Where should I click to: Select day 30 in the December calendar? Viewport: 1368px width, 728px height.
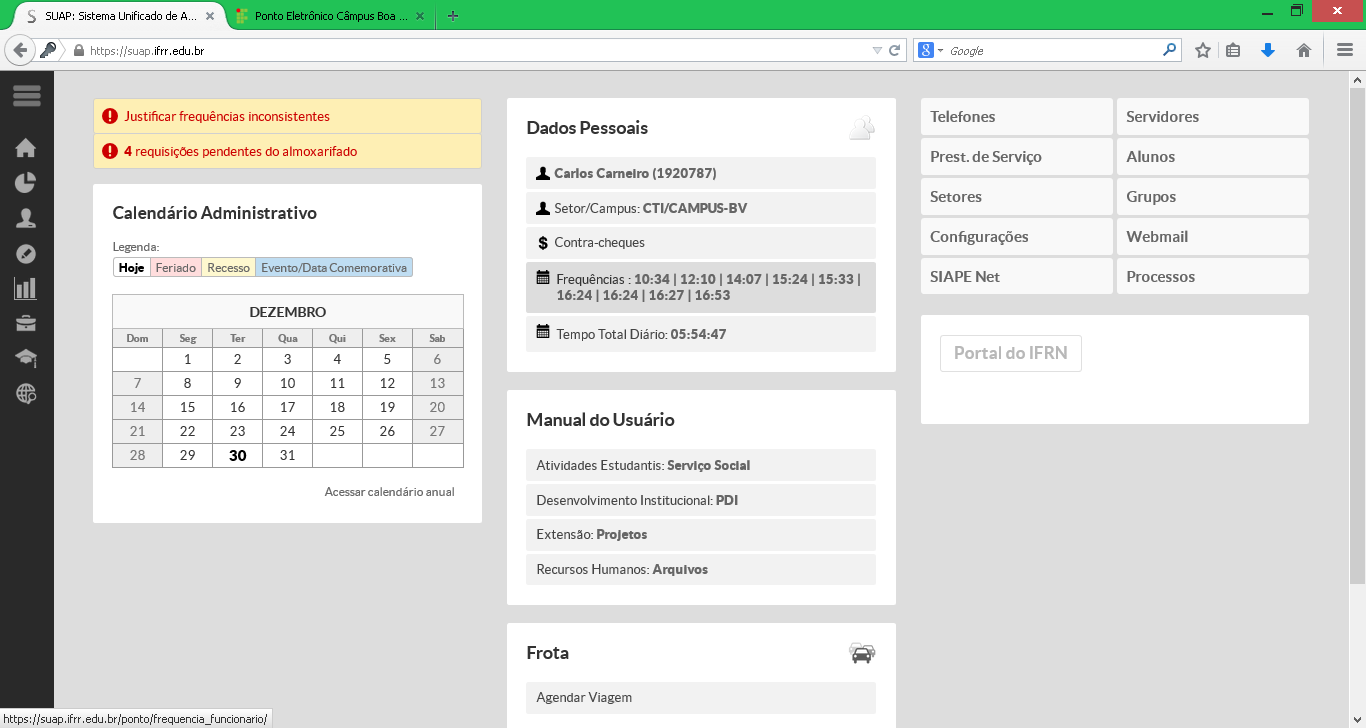click(x=237, y=456)
